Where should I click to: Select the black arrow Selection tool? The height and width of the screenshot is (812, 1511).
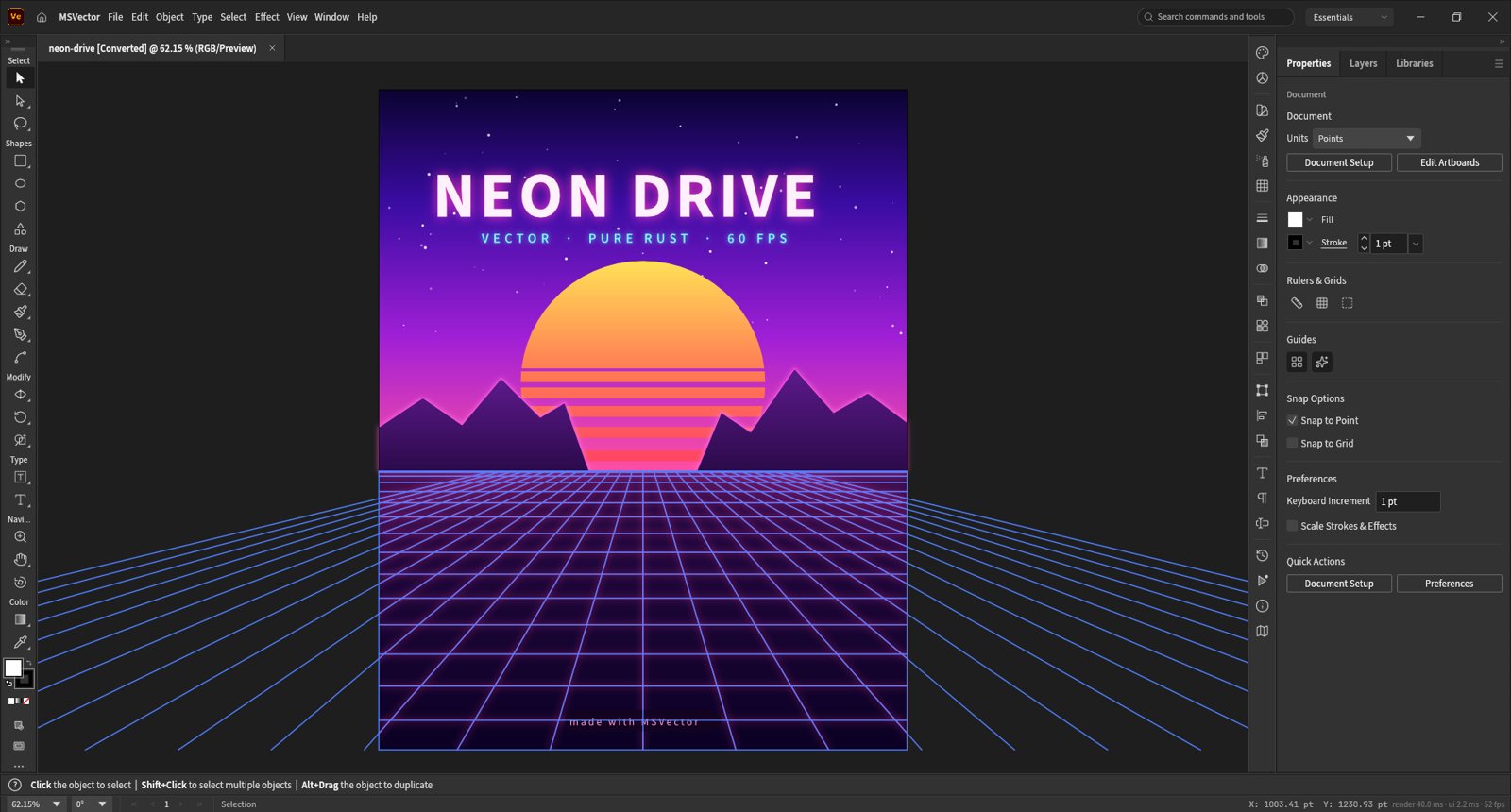[x=20, y=78]
